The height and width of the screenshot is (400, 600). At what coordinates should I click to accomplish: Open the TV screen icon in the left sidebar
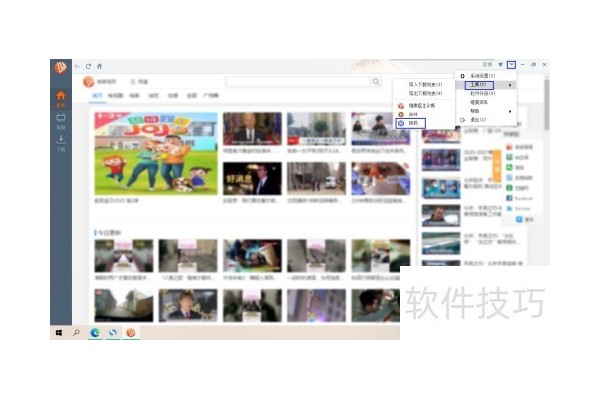pos(61,118)
